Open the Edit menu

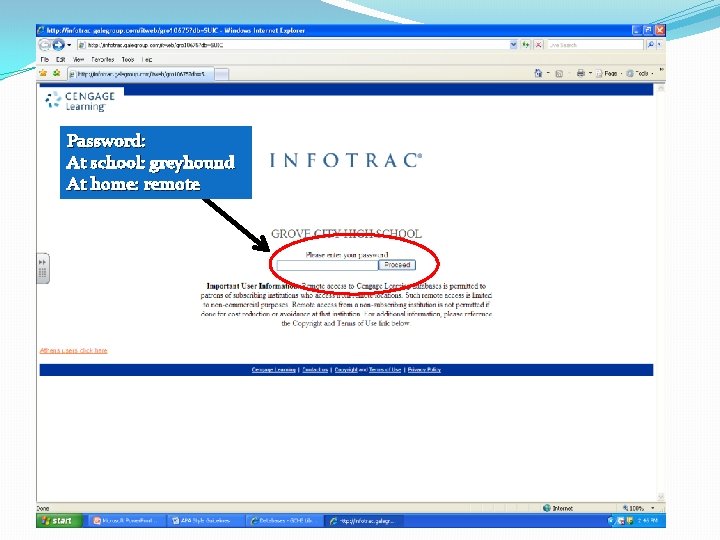(61, 60)
